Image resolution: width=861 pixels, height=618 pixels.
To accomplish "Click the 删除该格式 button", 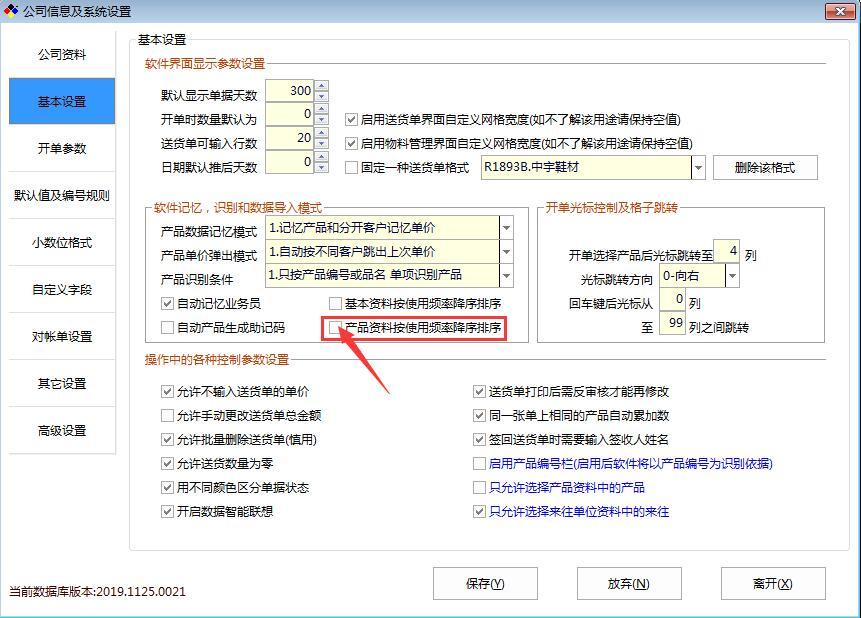I will point(765,168).
